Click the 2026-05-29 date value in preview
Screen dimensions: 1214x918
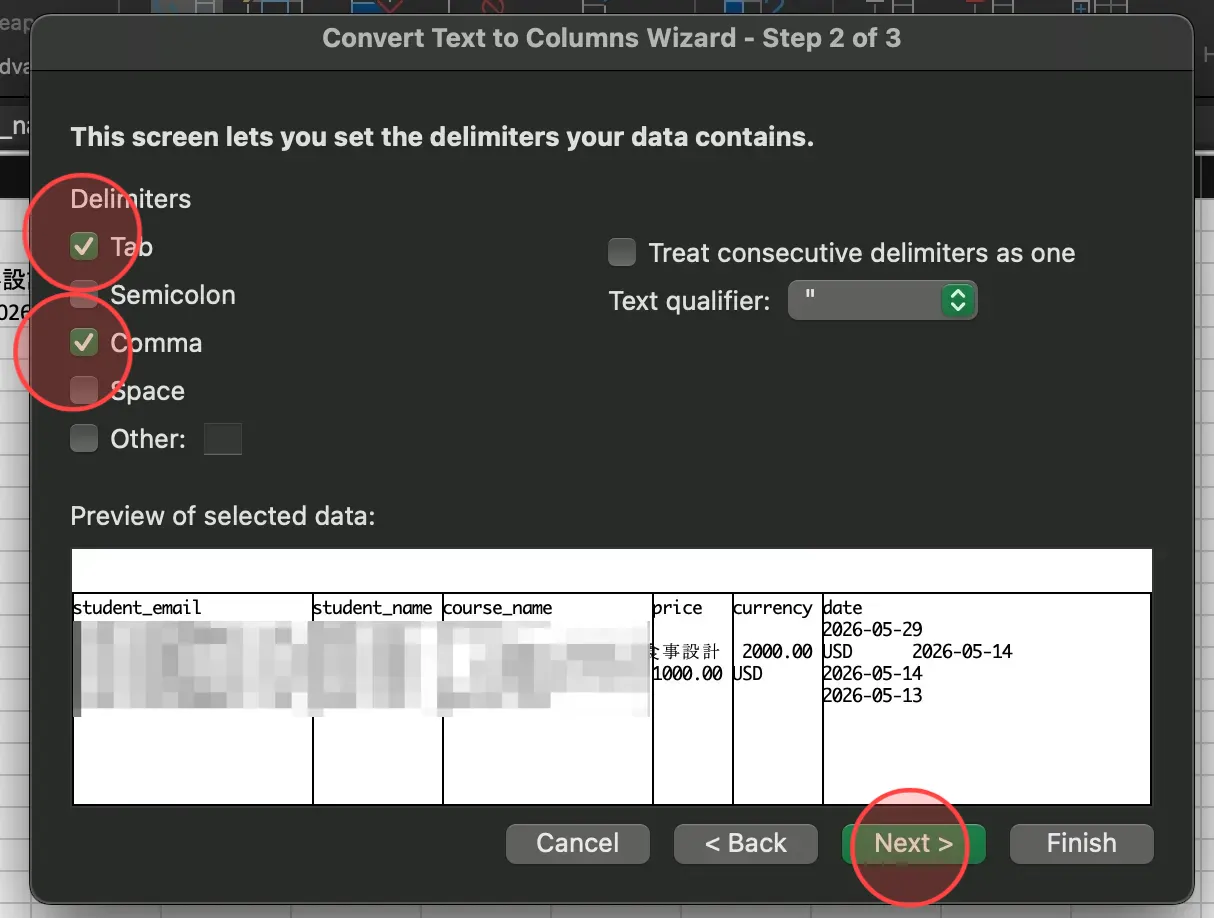click(x=873, y=630)
